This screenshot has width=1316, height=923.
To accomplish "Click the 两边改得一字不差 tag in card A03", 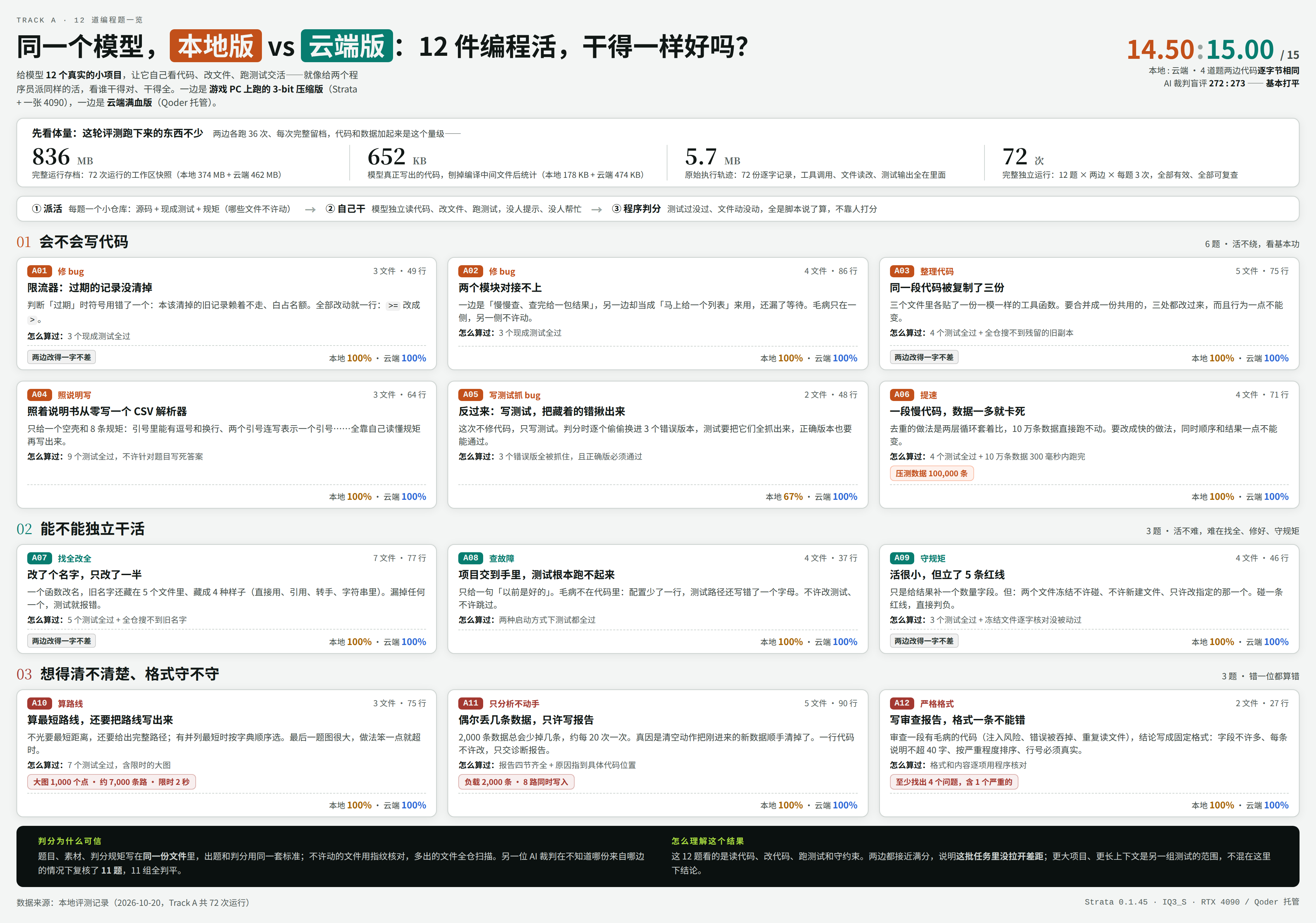I will coord(924,357).
